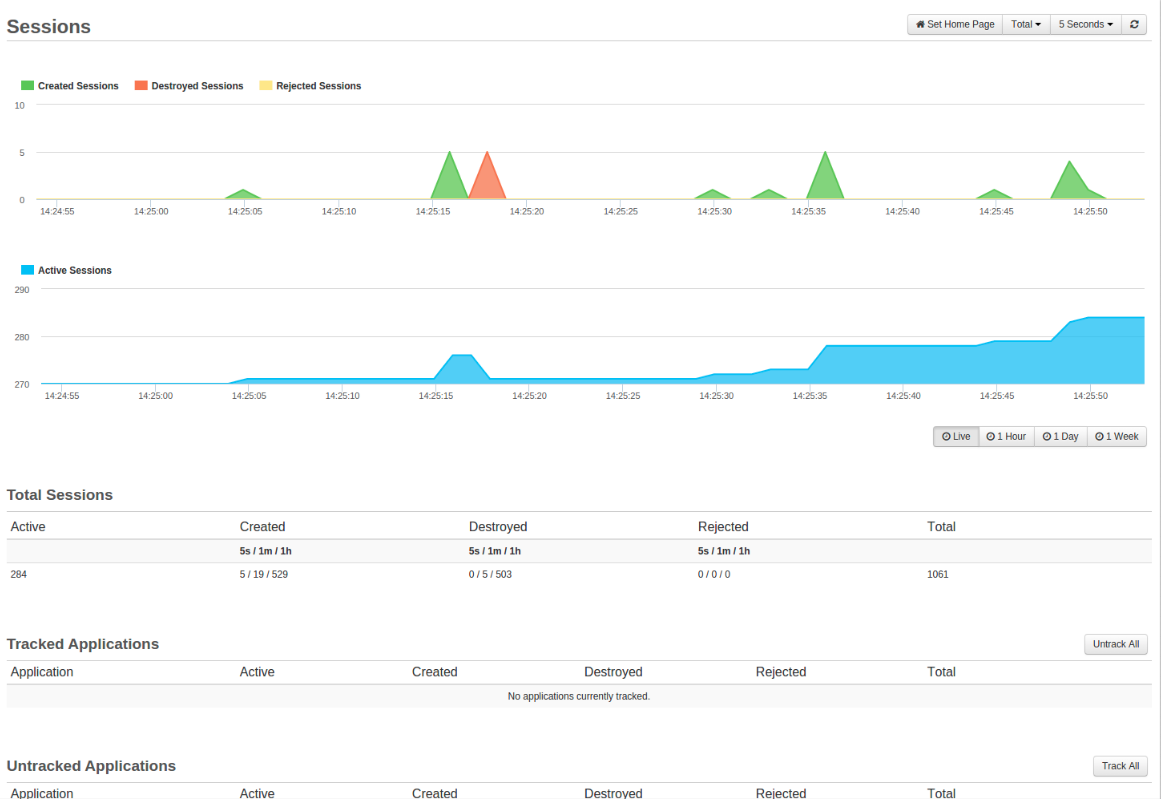The image size is (1161, 799).
Task: Toggle Rejected Sessions legend entry
Action: 317,86
